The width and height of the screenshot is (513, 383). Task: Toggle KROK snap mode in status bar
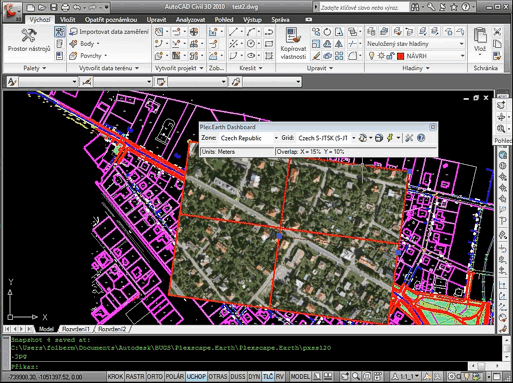click(115, 377)
